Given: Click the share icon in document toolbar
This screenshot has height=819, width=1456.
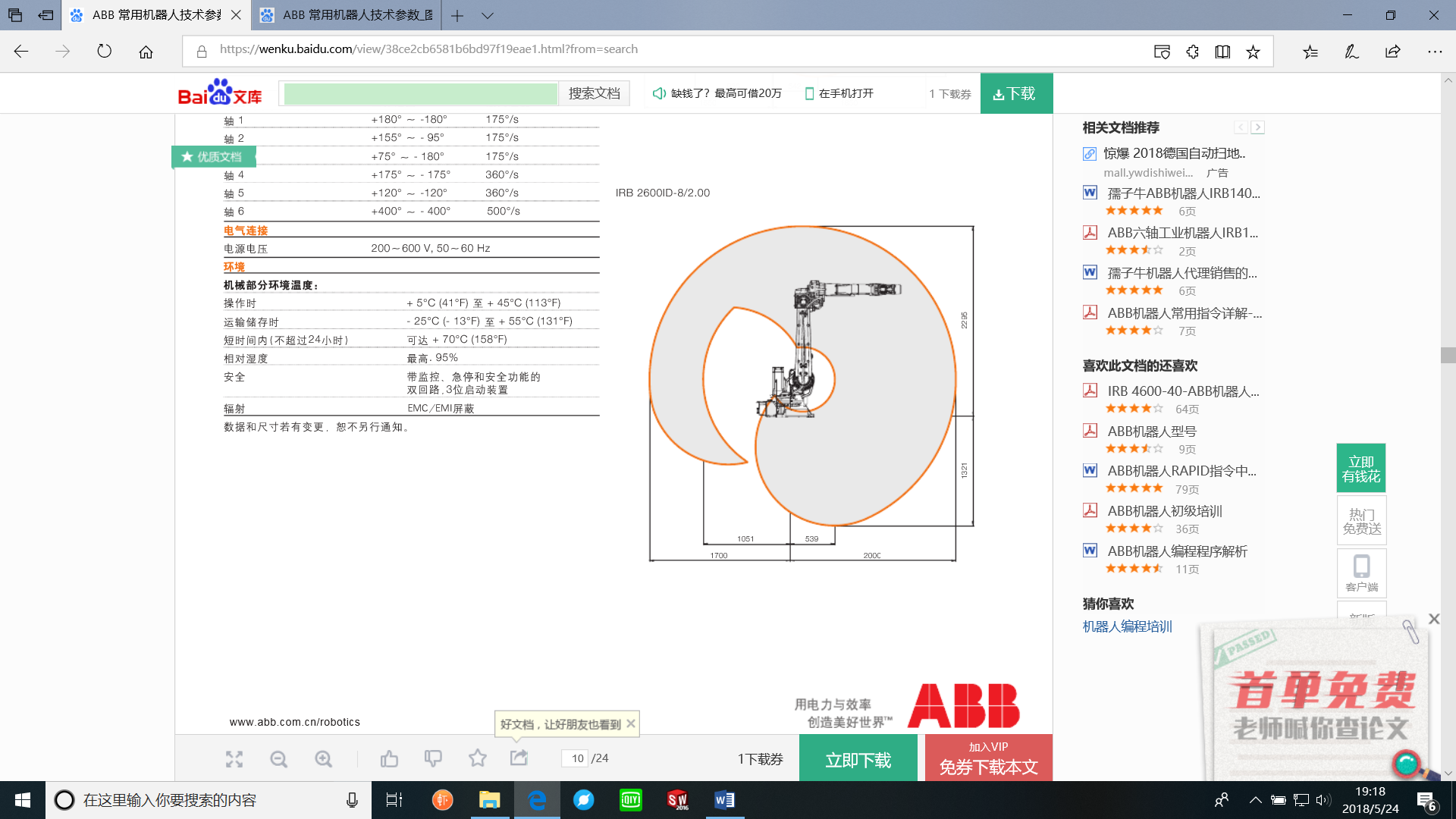Looking at the screenshot, I should (519, 758).
